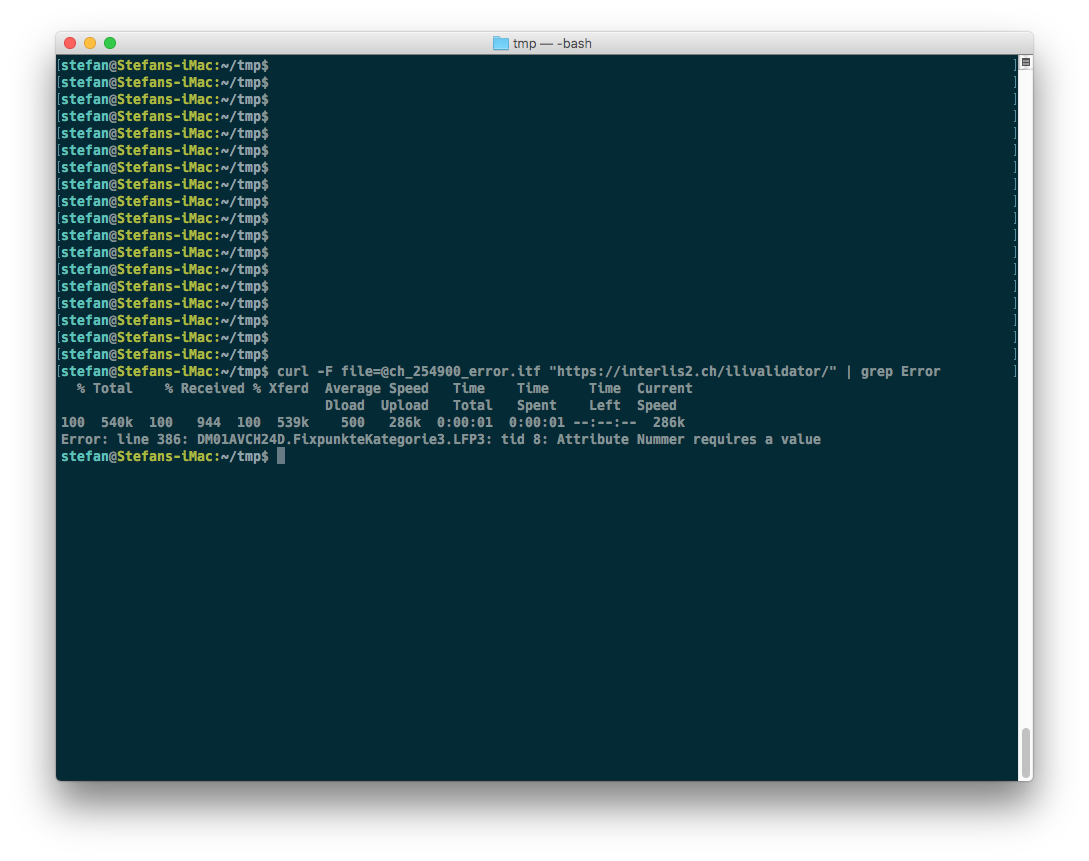Screen dimensions: 1089x861
Task: Click the red close window button
Action: 70,43
